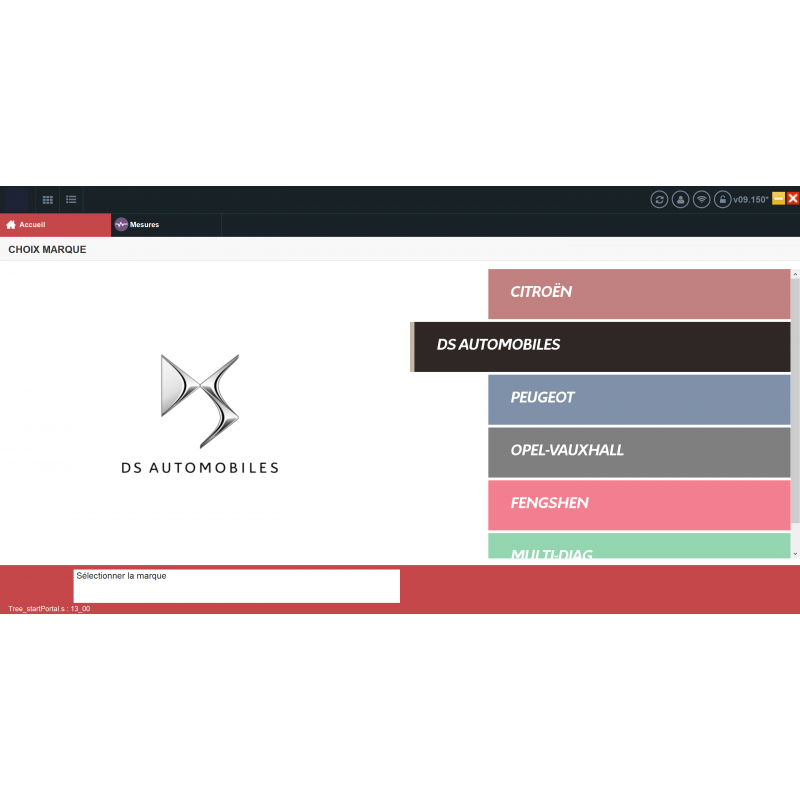800x800 pixels.
Task: Open the user profile icon
Action: pyautogui.click(x=680, y=199)
